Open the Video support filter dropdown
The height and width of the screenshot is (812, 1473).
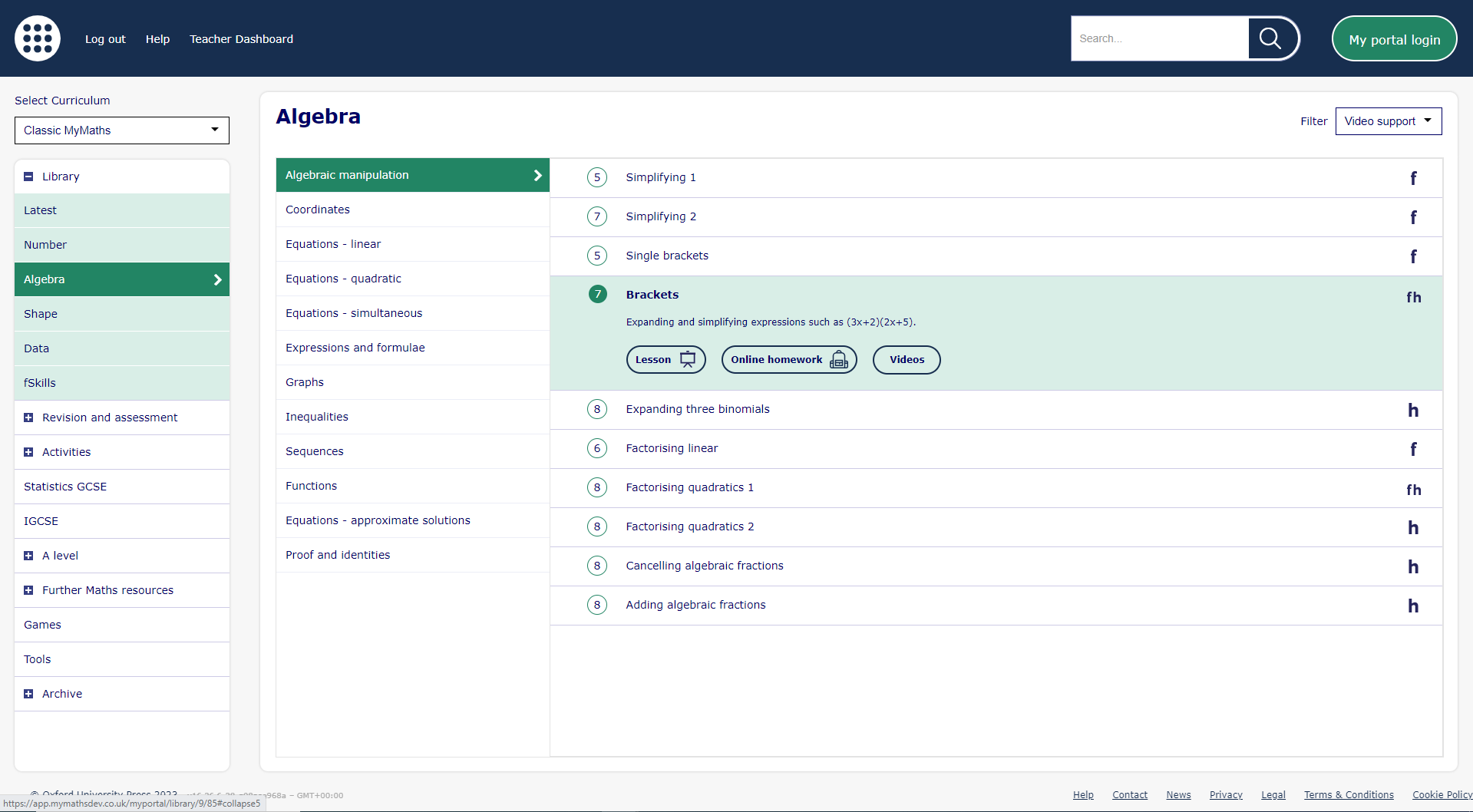(x=1389, y=121)
